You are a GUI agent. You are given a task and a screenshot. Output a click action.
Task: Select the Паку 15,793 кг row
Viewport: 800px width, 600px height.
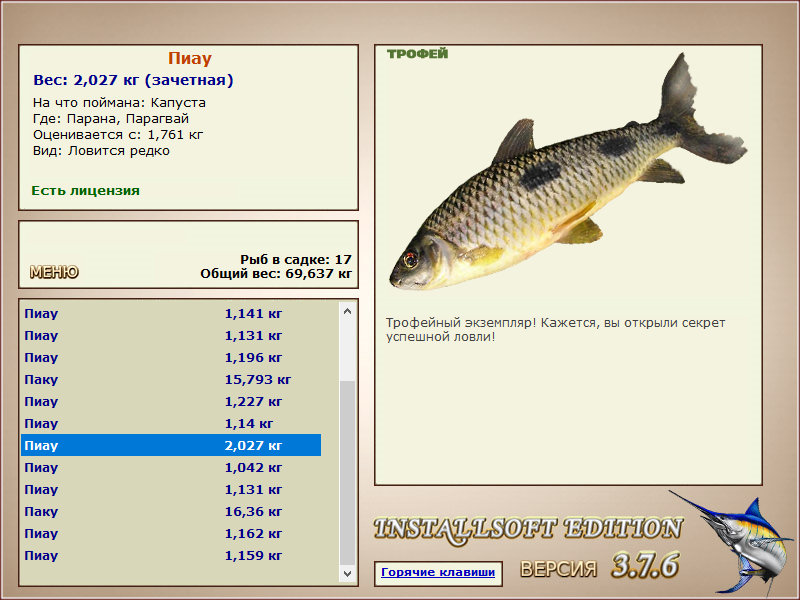[x=171, y=380]
